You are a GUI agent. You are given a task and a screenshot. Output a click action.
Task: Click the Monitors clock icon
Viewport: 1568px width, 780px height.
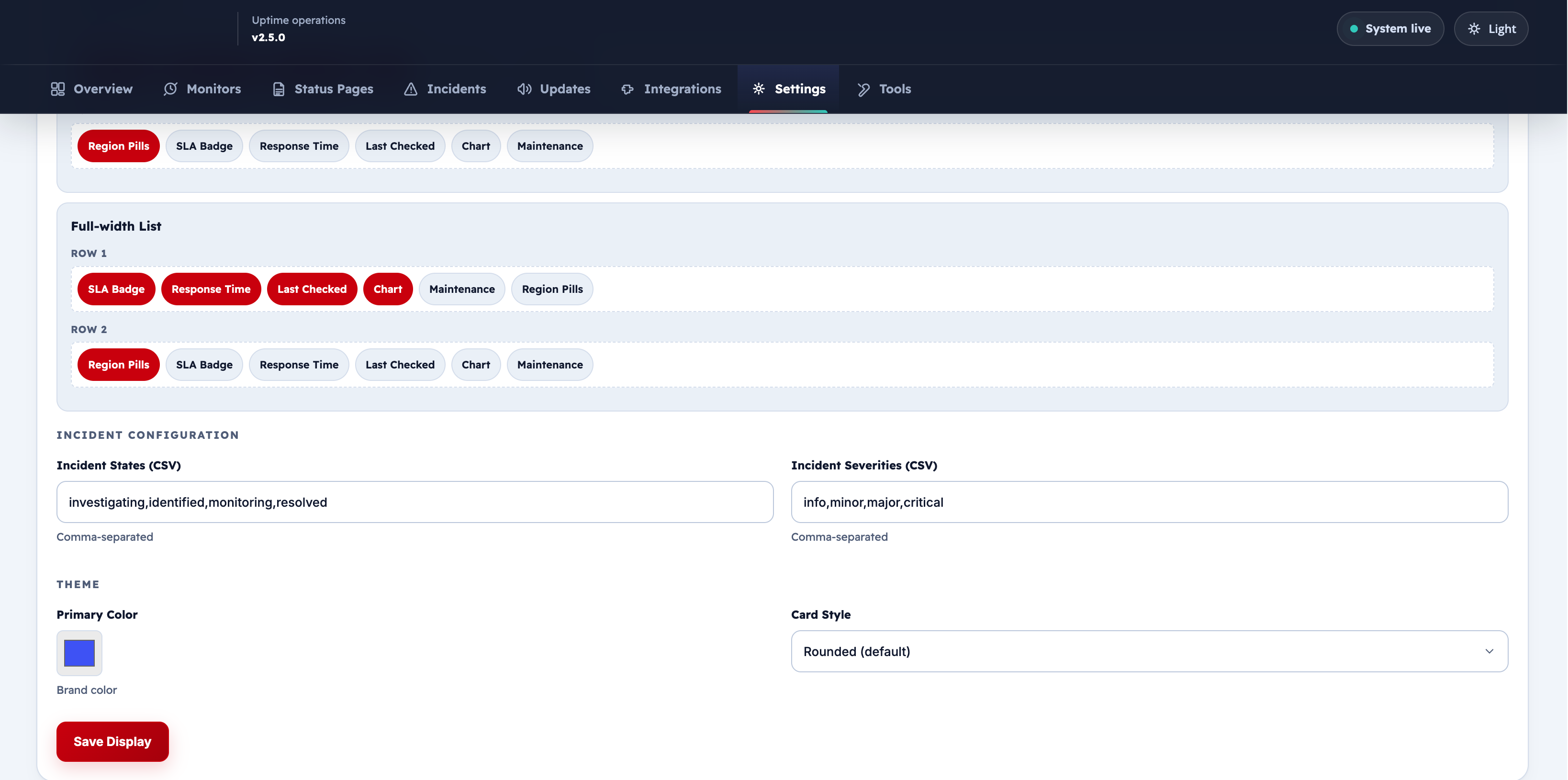click(x=170, y=89)
